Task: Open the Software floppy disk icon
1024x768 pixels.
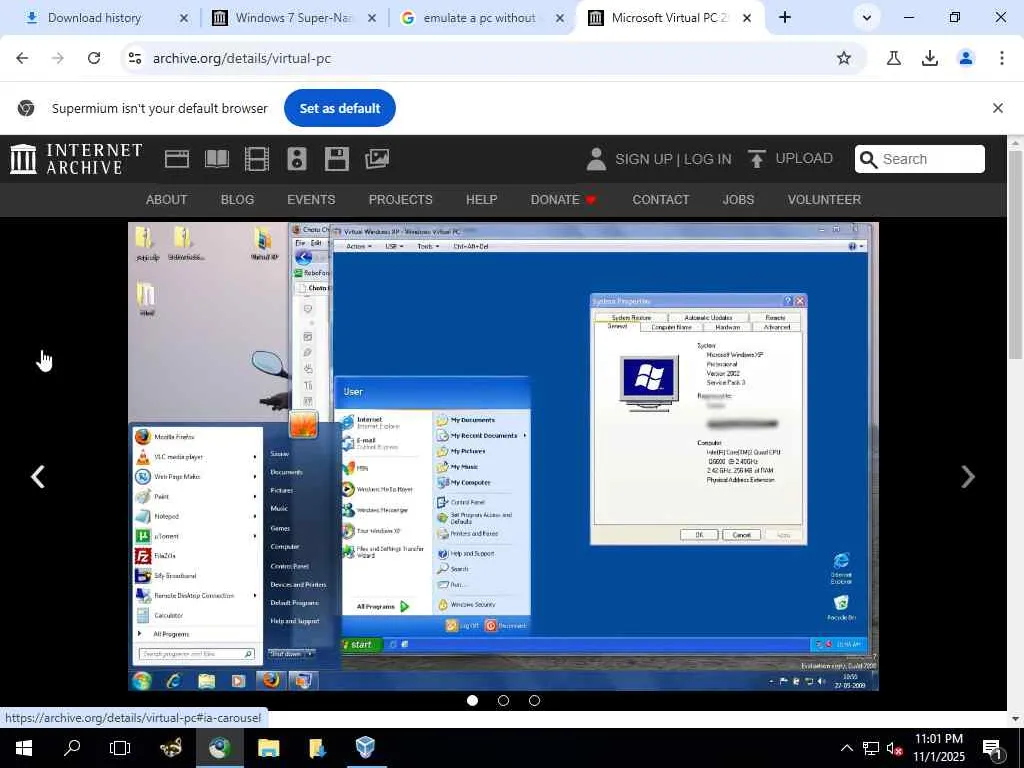Action: [336, 159]
